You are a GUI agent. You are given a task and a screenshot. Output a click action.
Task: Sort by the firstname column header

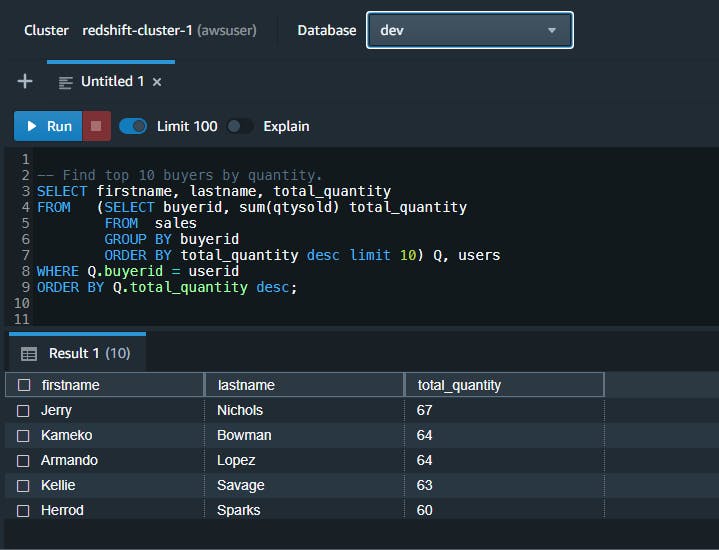(71, 385)
